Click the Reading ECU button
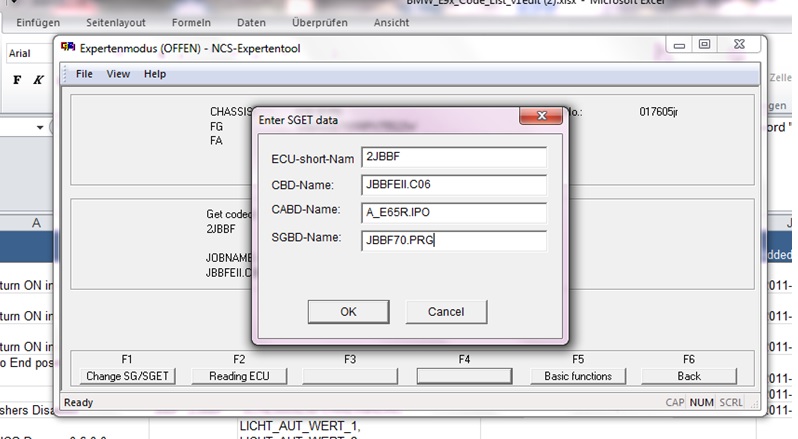This screenshot has height=439, width=798. coord(239,376)
